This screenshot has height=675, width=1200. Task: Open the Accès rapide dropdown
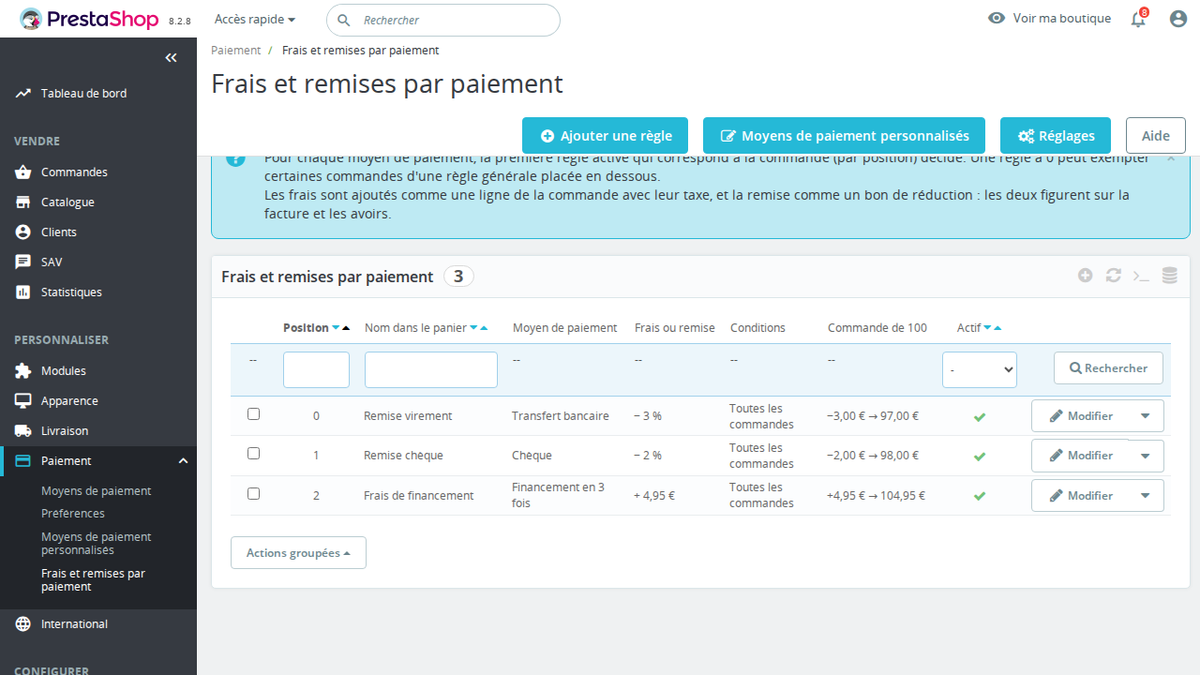pyautogui.click(x=255, y=19)
